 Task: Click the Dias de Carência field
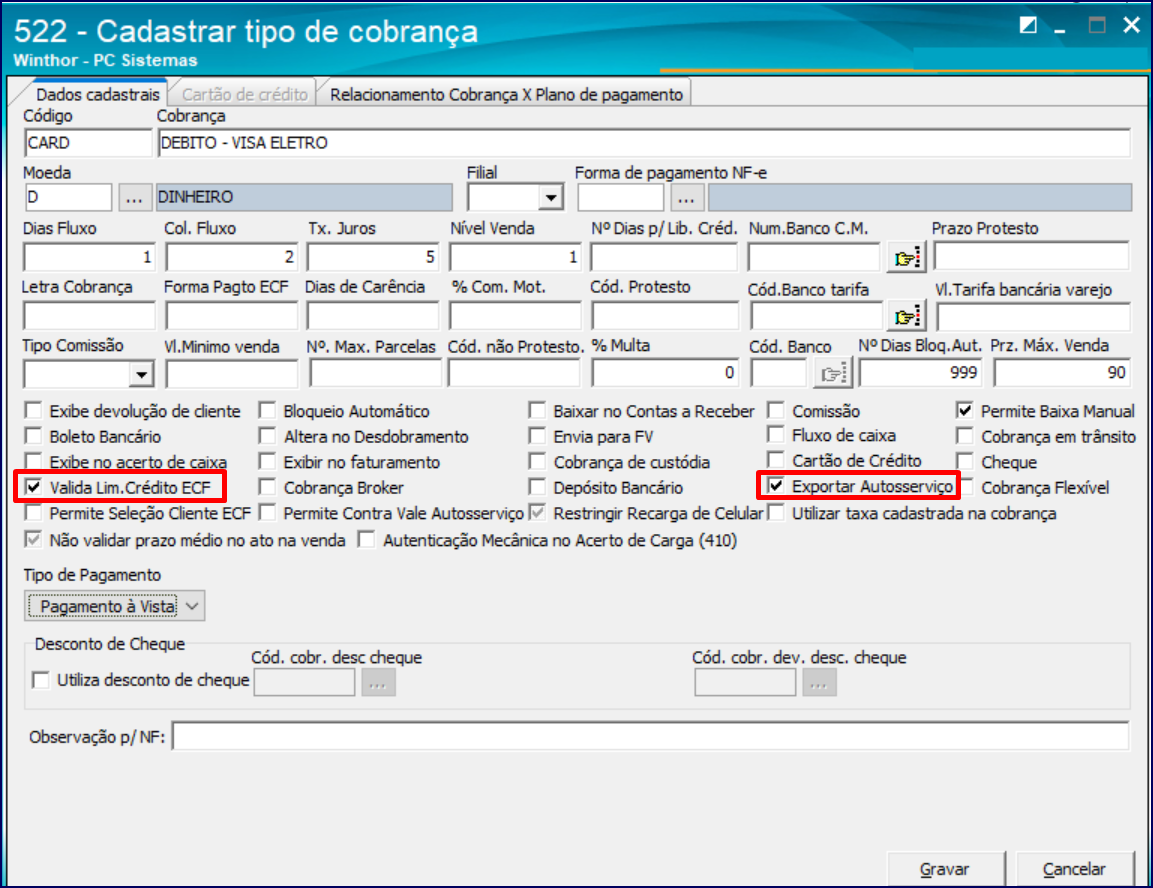(373, 316)
